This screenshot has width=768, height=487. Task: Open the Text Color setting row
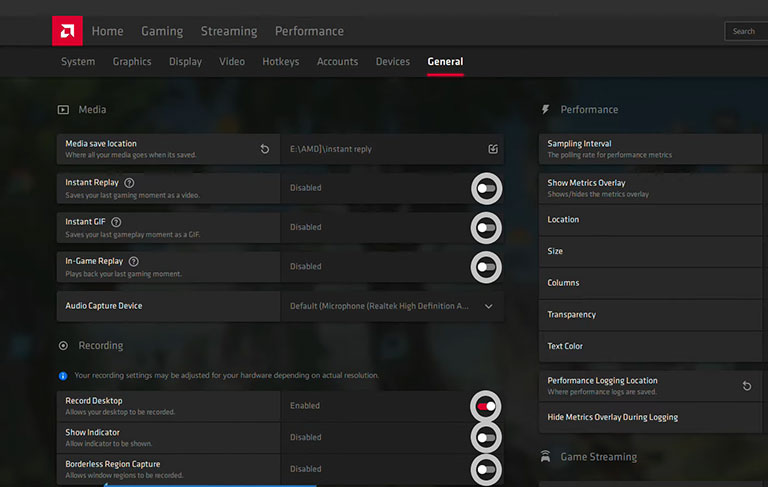(650, 346)
